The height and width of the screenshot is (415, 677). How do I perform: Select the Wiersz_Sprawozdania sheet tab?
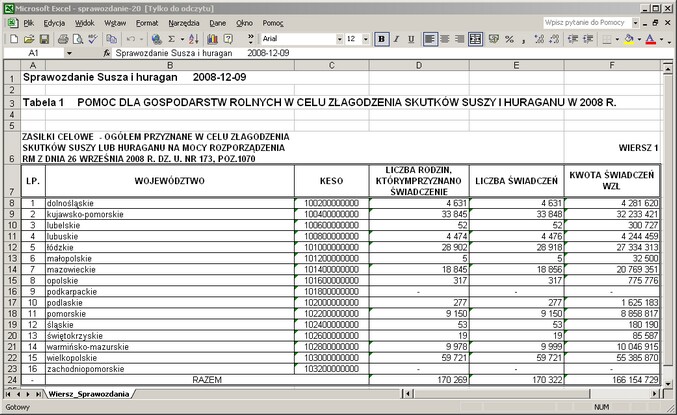click(88, 394)
